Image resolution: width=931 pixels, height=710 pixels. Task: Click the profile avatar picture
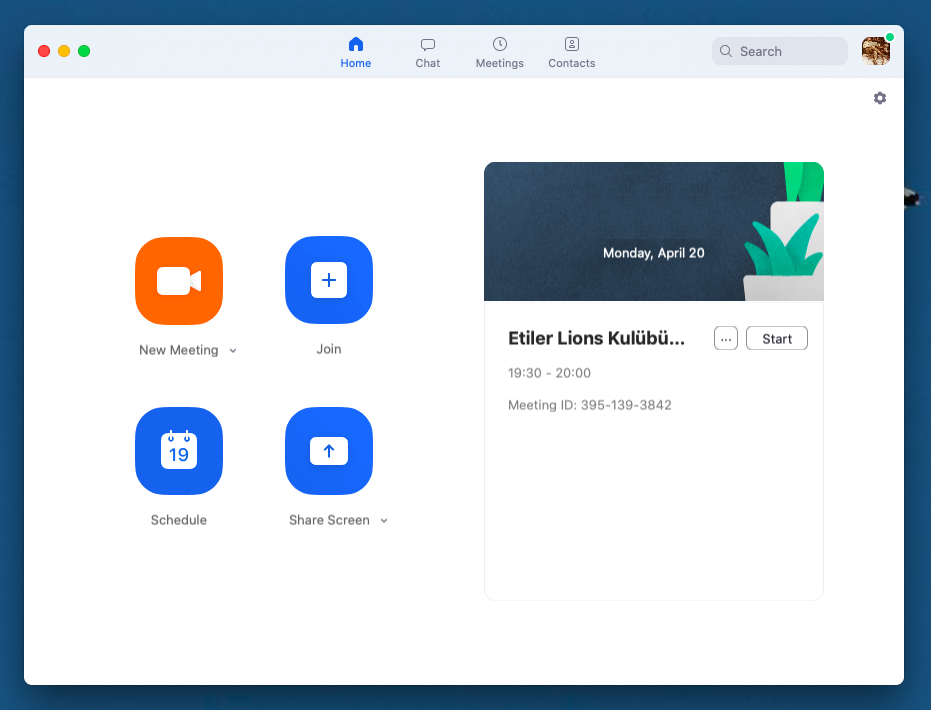pos(876,51)
